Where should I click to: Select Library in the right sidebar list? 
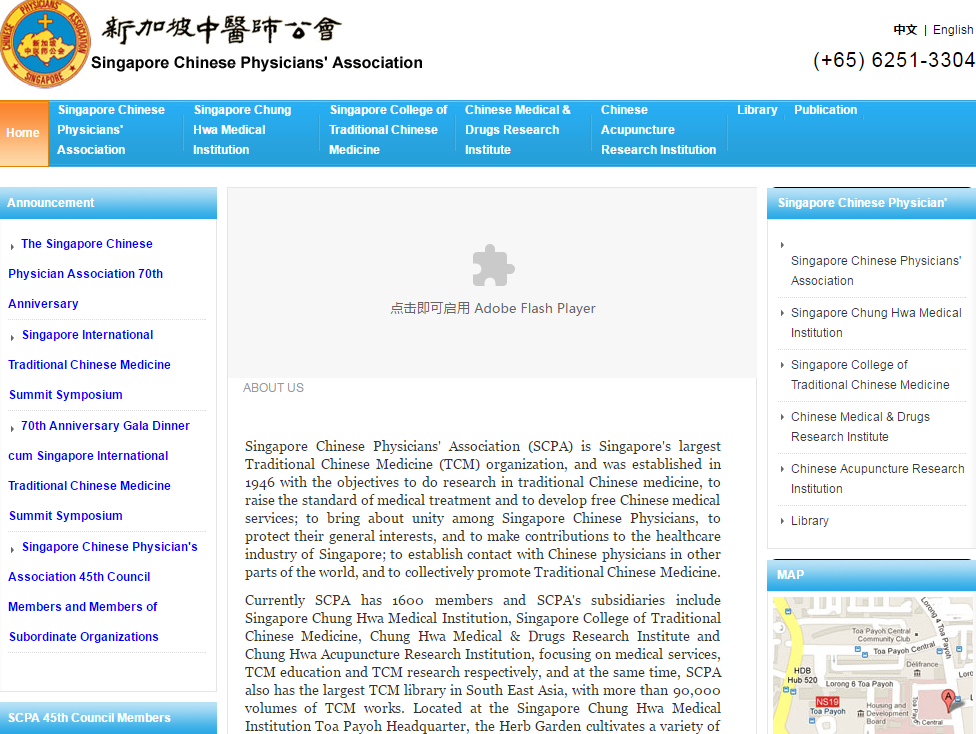pos(810,521)
